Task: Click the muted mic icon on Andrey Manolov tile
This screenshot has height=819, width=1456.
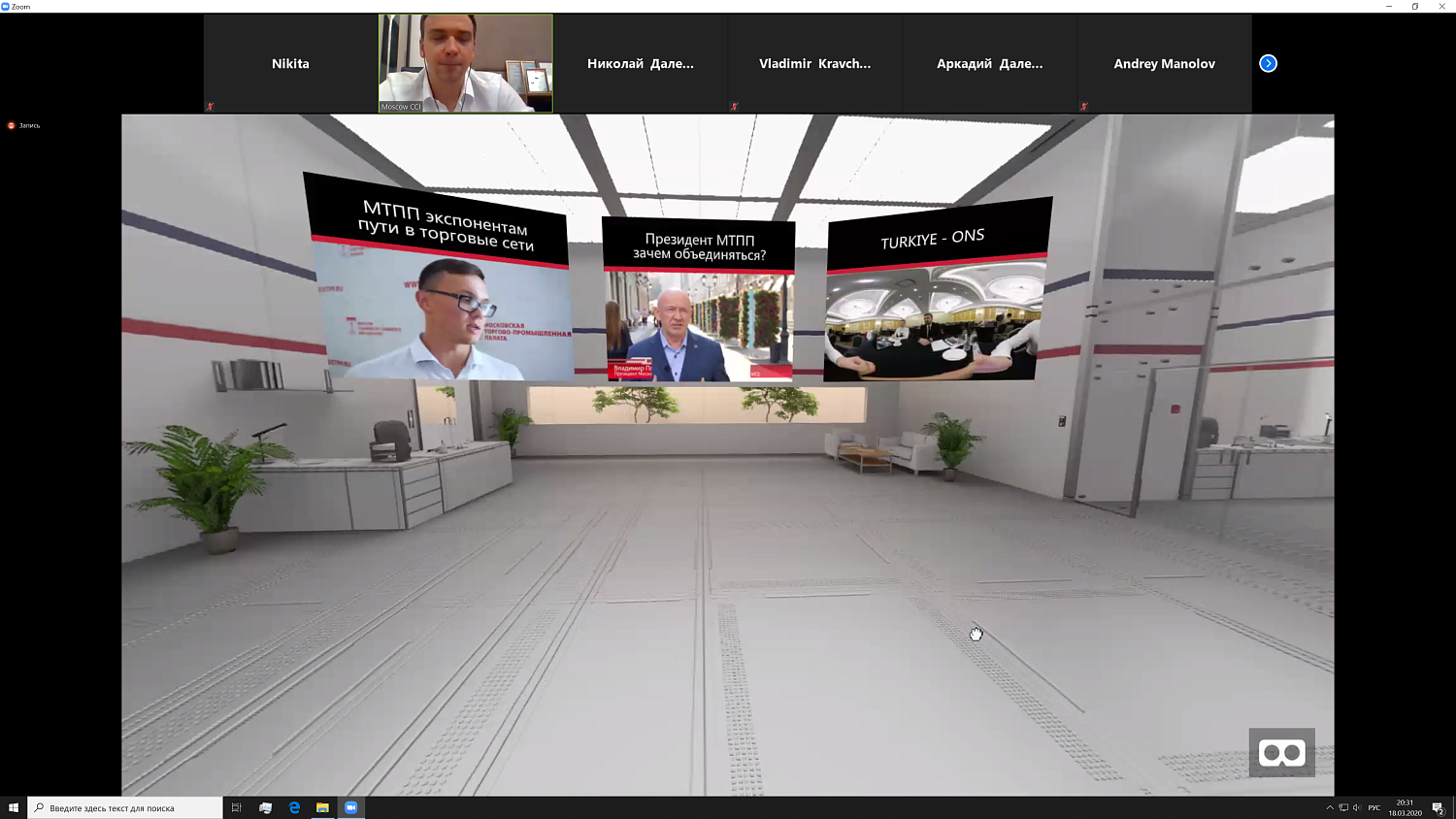Action: tap(1083, 107)
